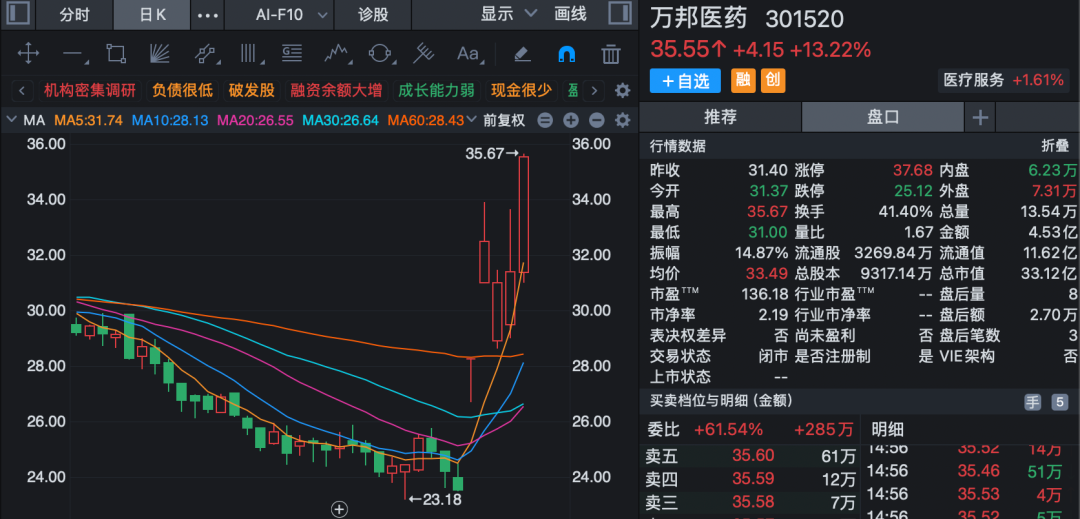
Task: Select the Gann fan lines tool
Action: (x=160, y=53)
